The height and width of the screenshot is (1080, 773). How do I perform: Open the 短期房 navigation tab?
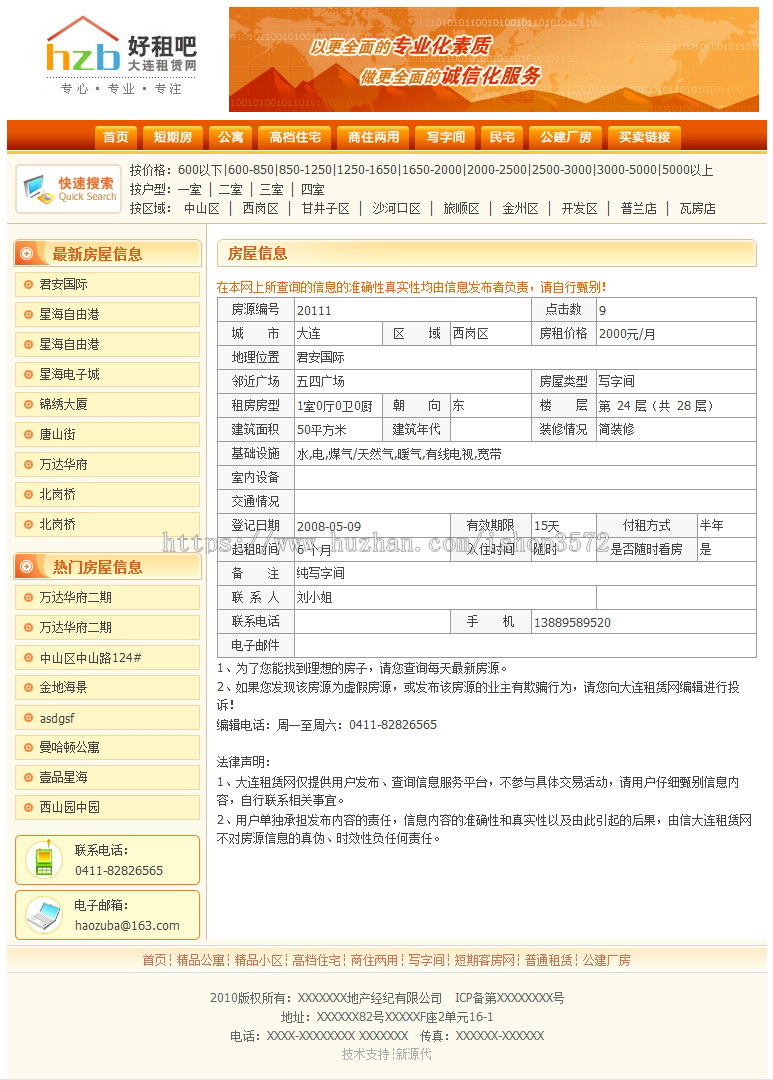tap(173, 137)
